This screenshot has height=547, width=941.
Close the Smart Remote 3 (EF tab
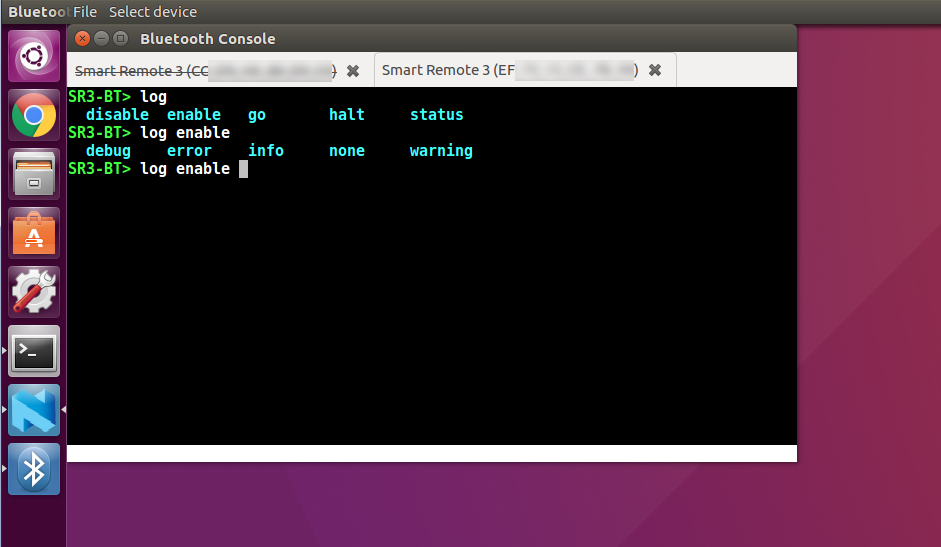click(655, 70)
